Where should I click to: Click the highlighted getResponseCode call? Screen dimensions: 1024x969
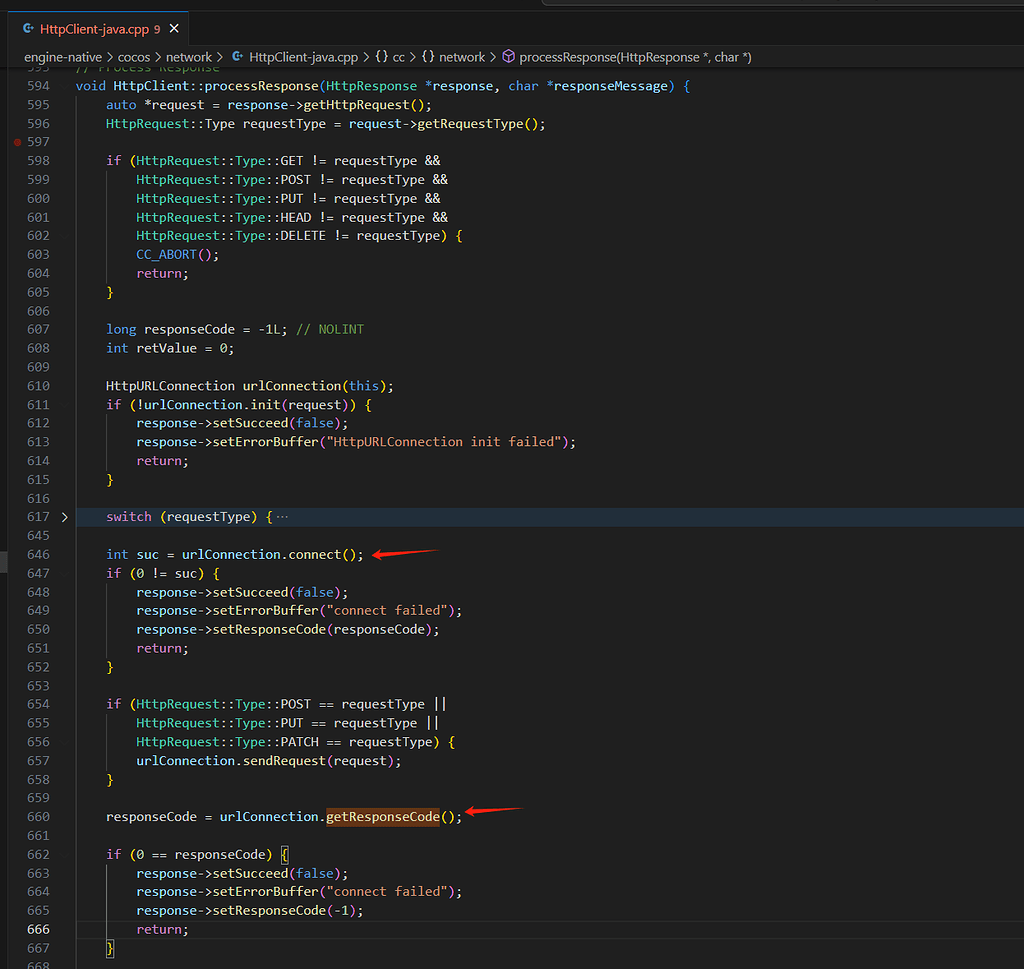click(x=383, y=817)
